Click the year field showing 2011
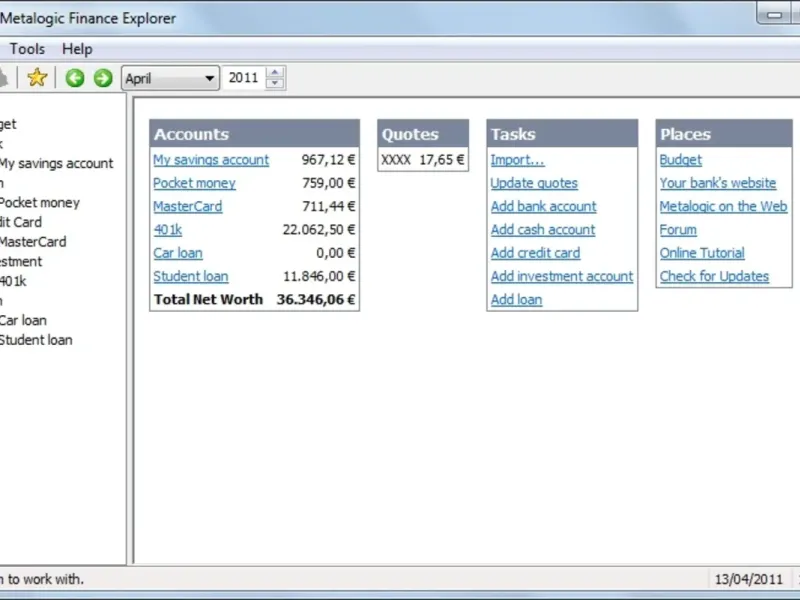This screenshot has width=800, height=600. (x=244, y=78)
